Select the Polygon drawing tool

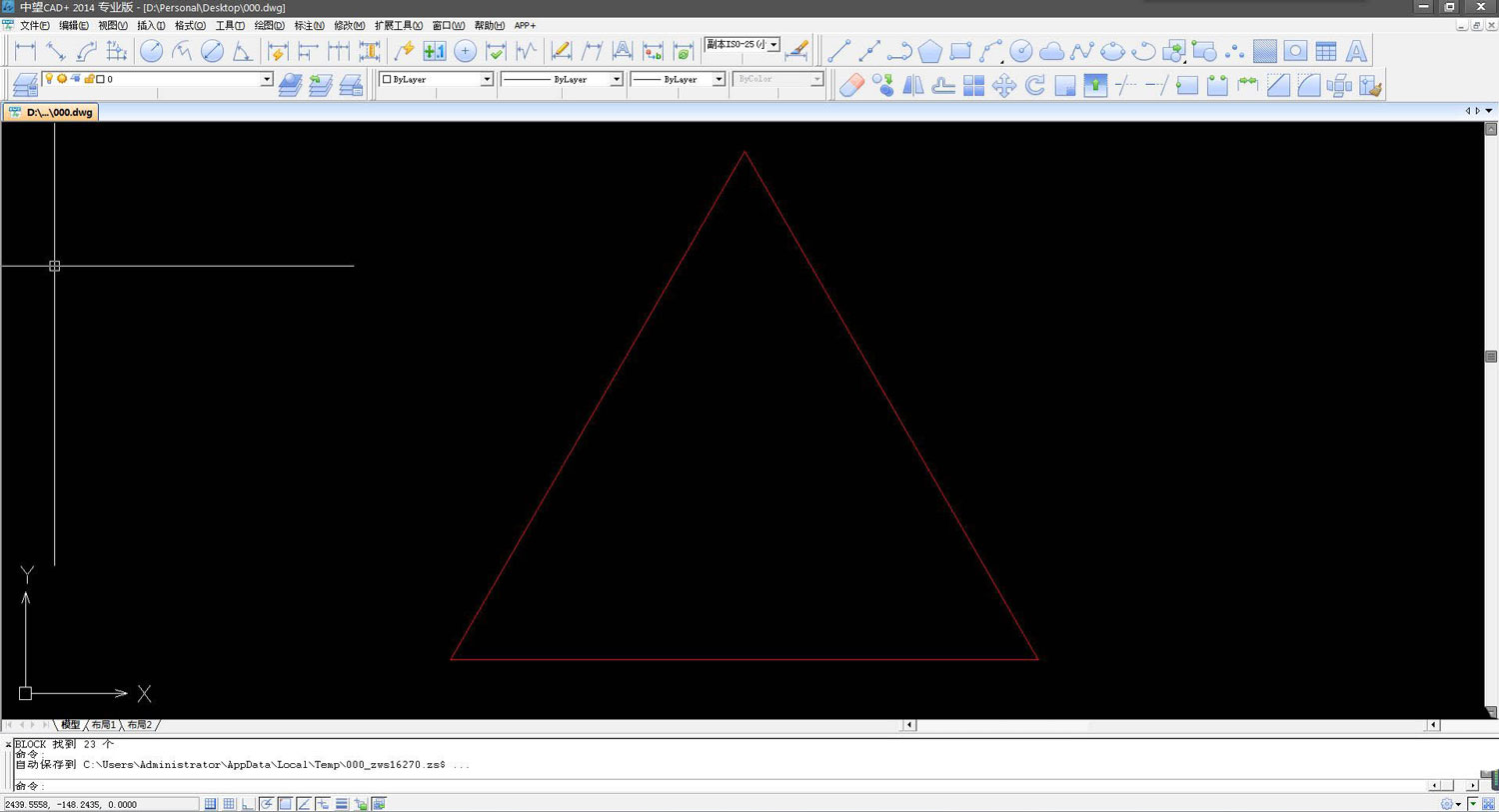coord(930,51)
